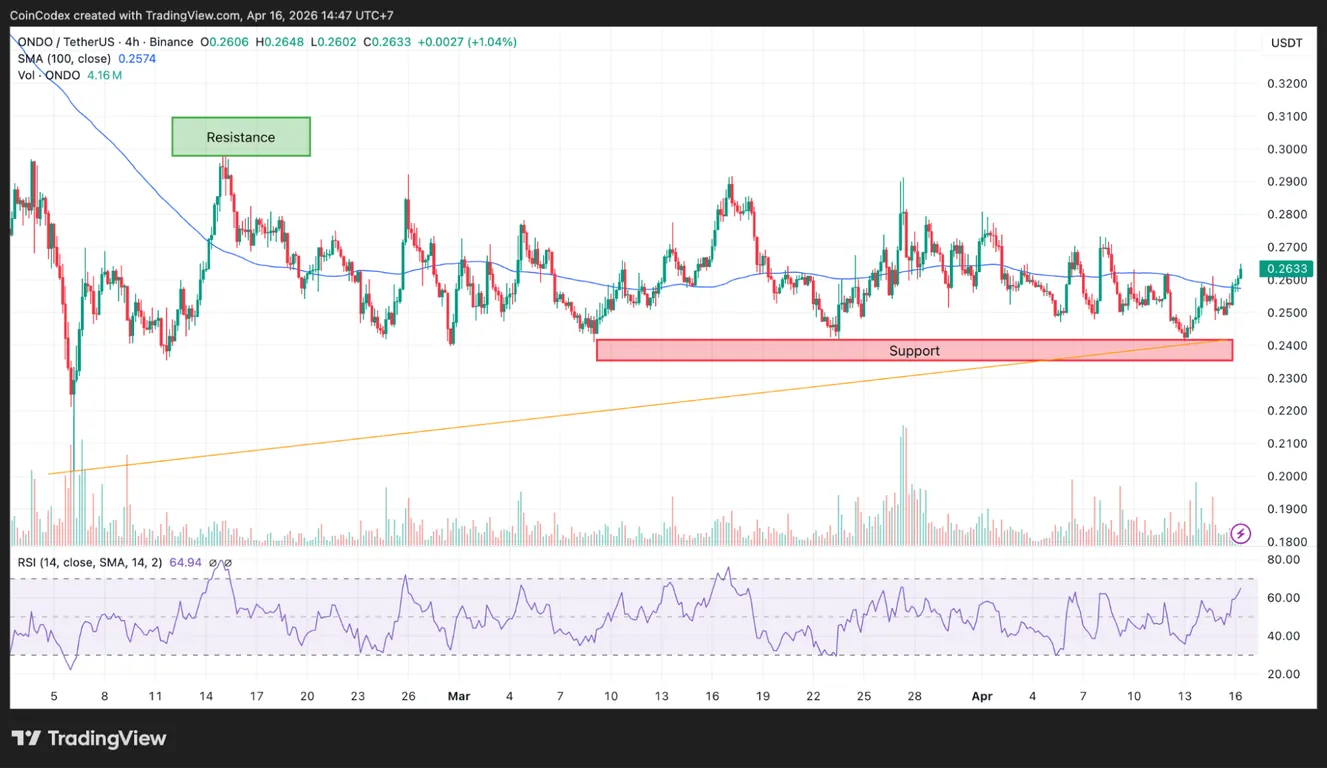Click the 0.2000 price axis label
Viewport: 1327px width, 768px height.
(1285, 477)
